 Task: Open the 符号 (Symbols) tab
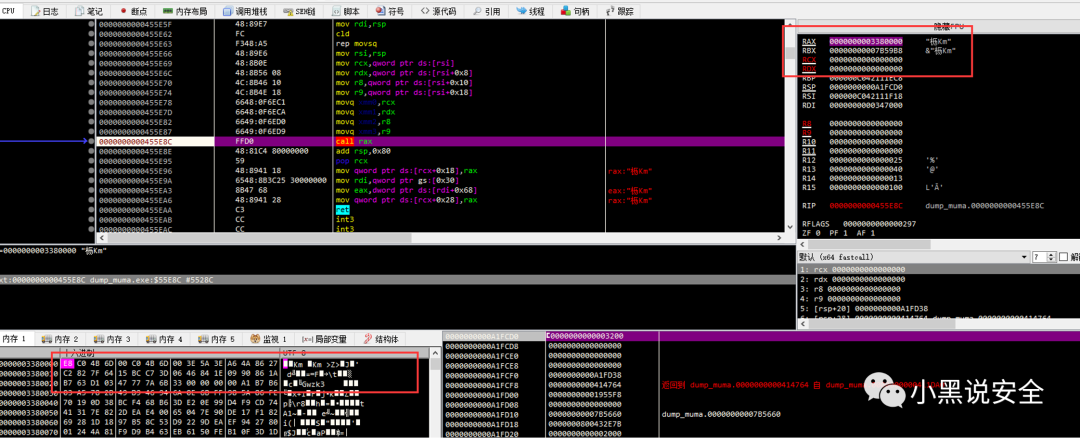coord(391,12)
